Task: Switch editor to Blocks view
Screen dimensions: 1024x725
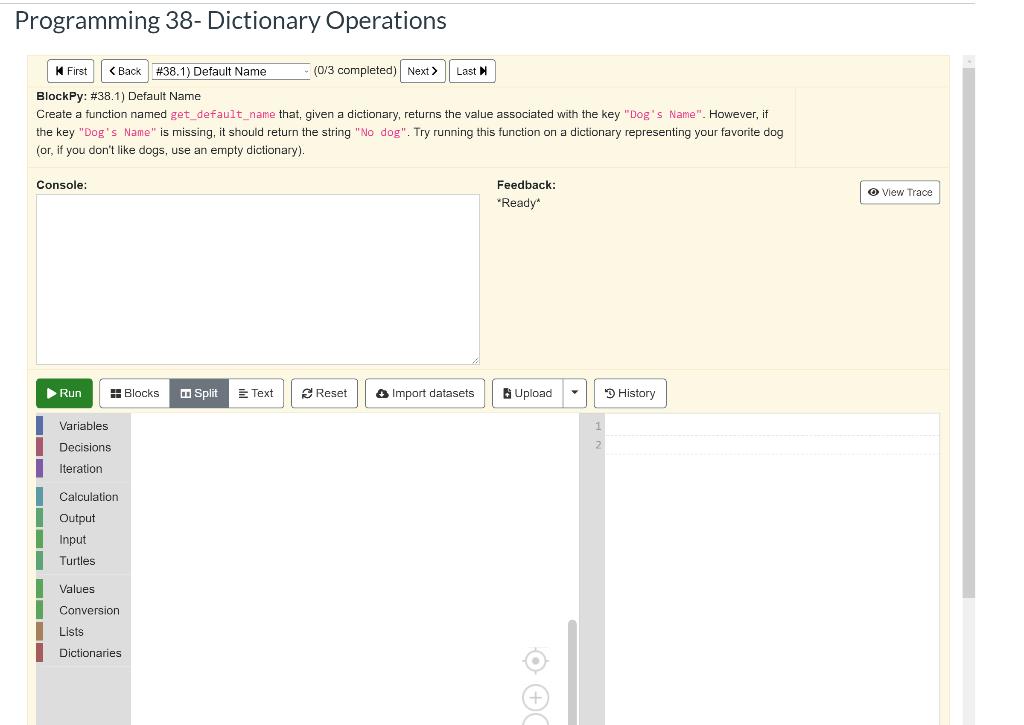Action: point(135,393)
